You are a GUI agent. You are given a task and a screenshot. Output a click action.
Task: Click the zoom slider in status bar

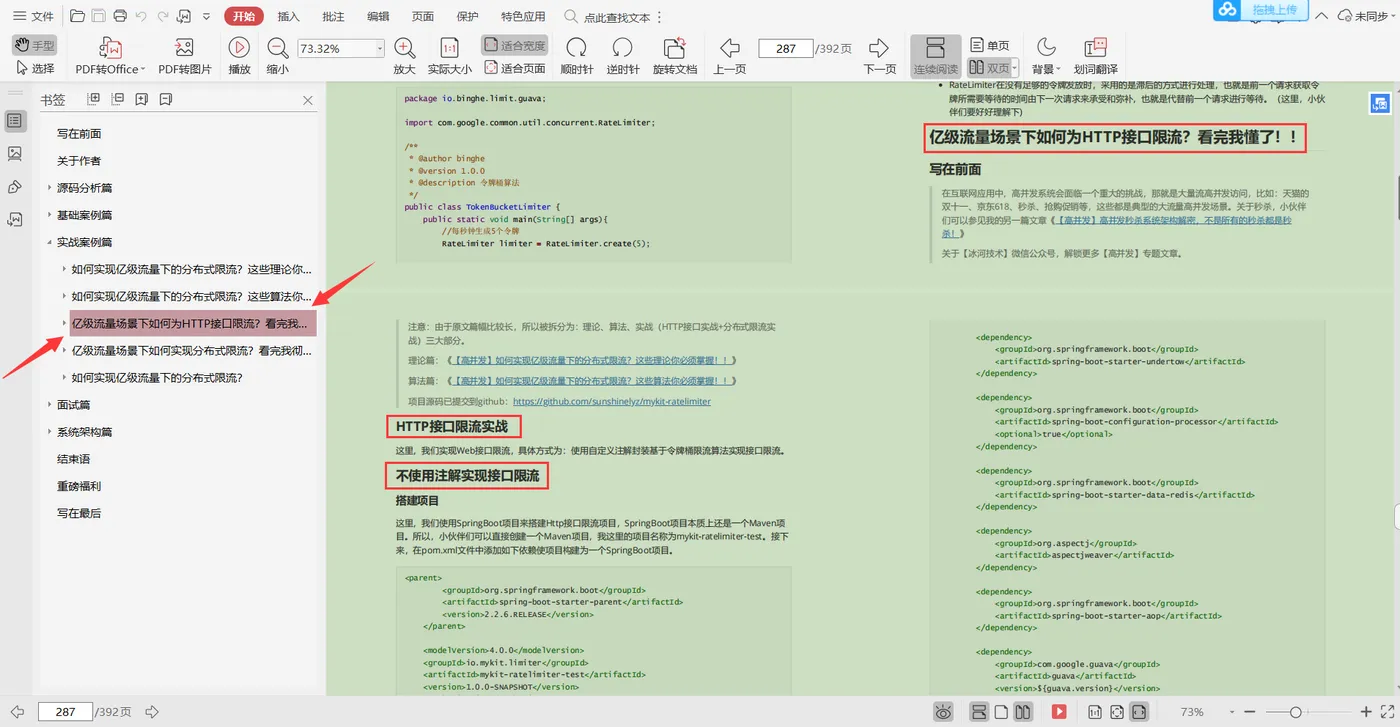pos(1296,712)
